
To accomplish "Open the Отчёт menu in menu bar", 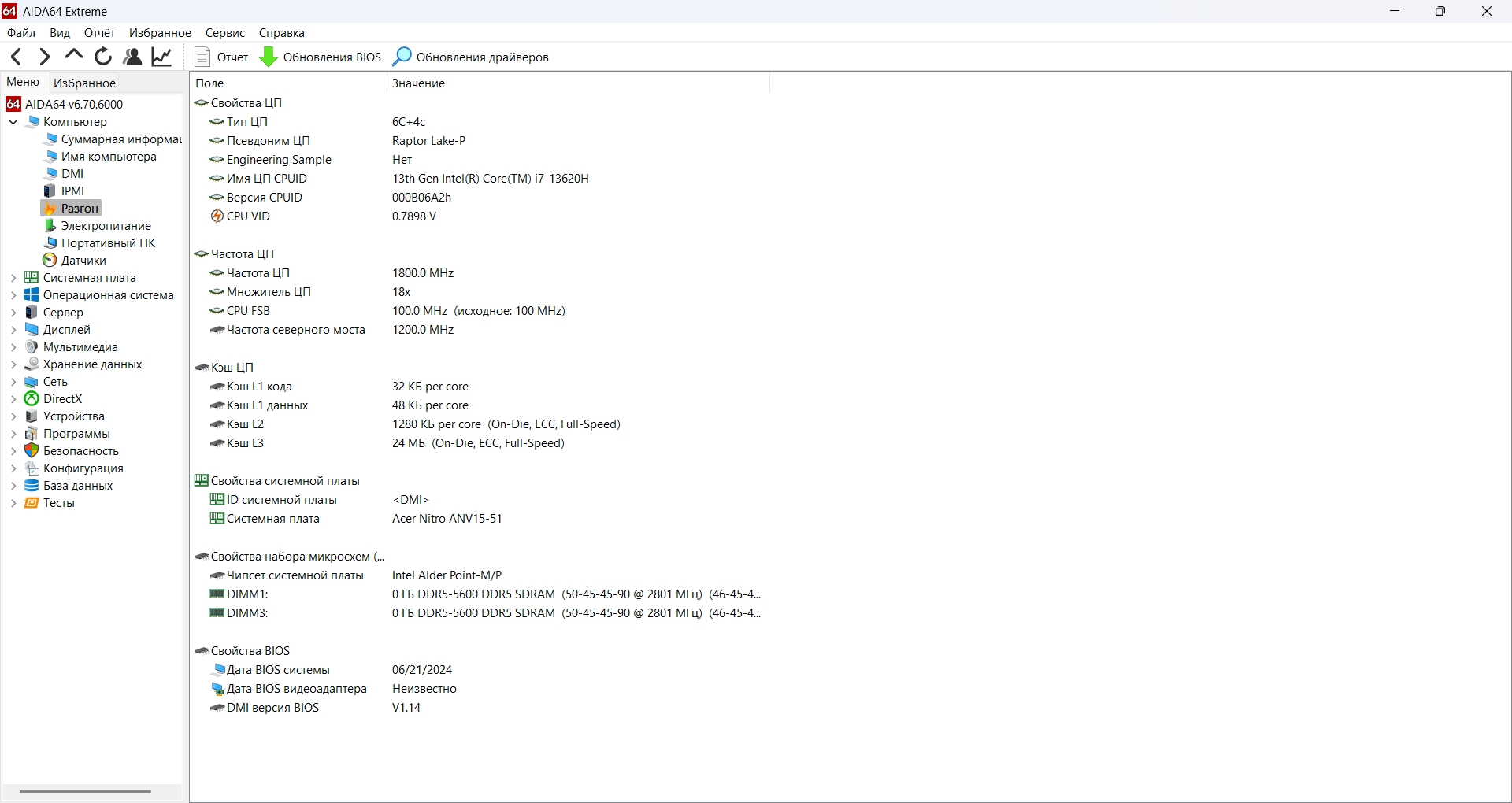I will pyautogui.click(x=100, y=33).
